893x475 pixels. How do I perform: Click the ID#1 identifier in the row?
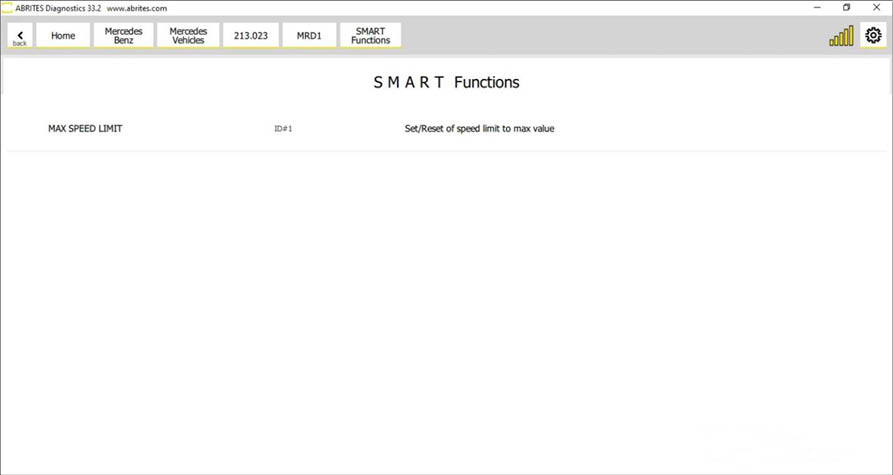click(x=283, y=129)
